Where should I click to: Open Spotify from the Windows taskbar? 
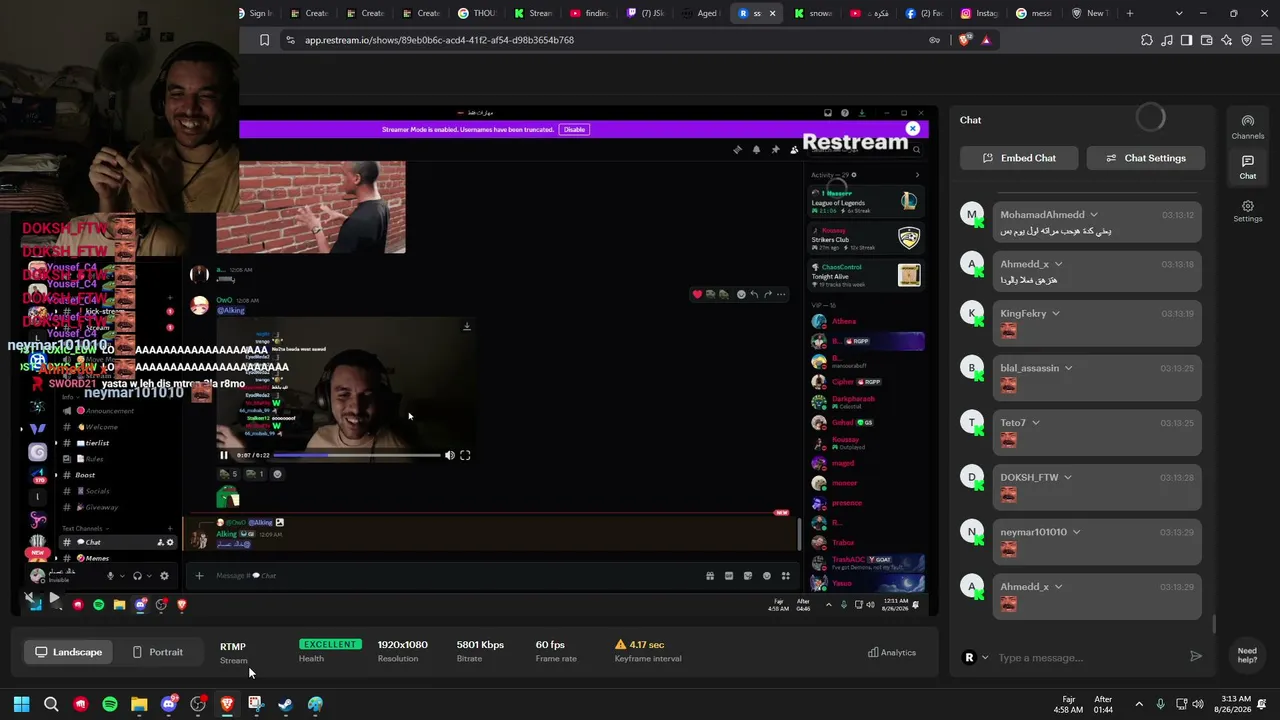[x=110, y=704]
